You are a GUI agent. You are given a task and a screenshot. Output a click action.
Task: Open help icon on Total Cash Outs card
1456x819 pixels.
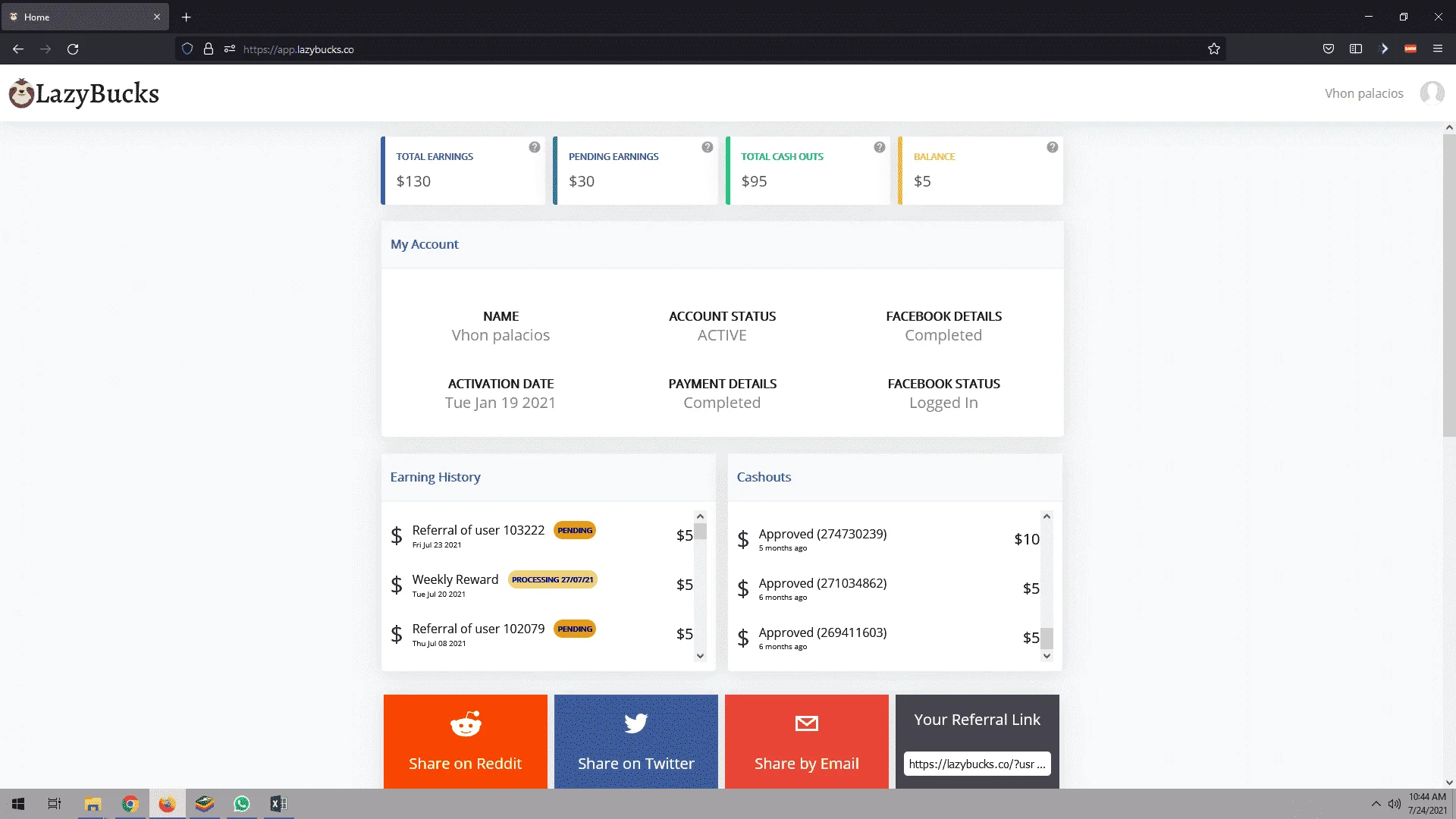tap(880, 147)
